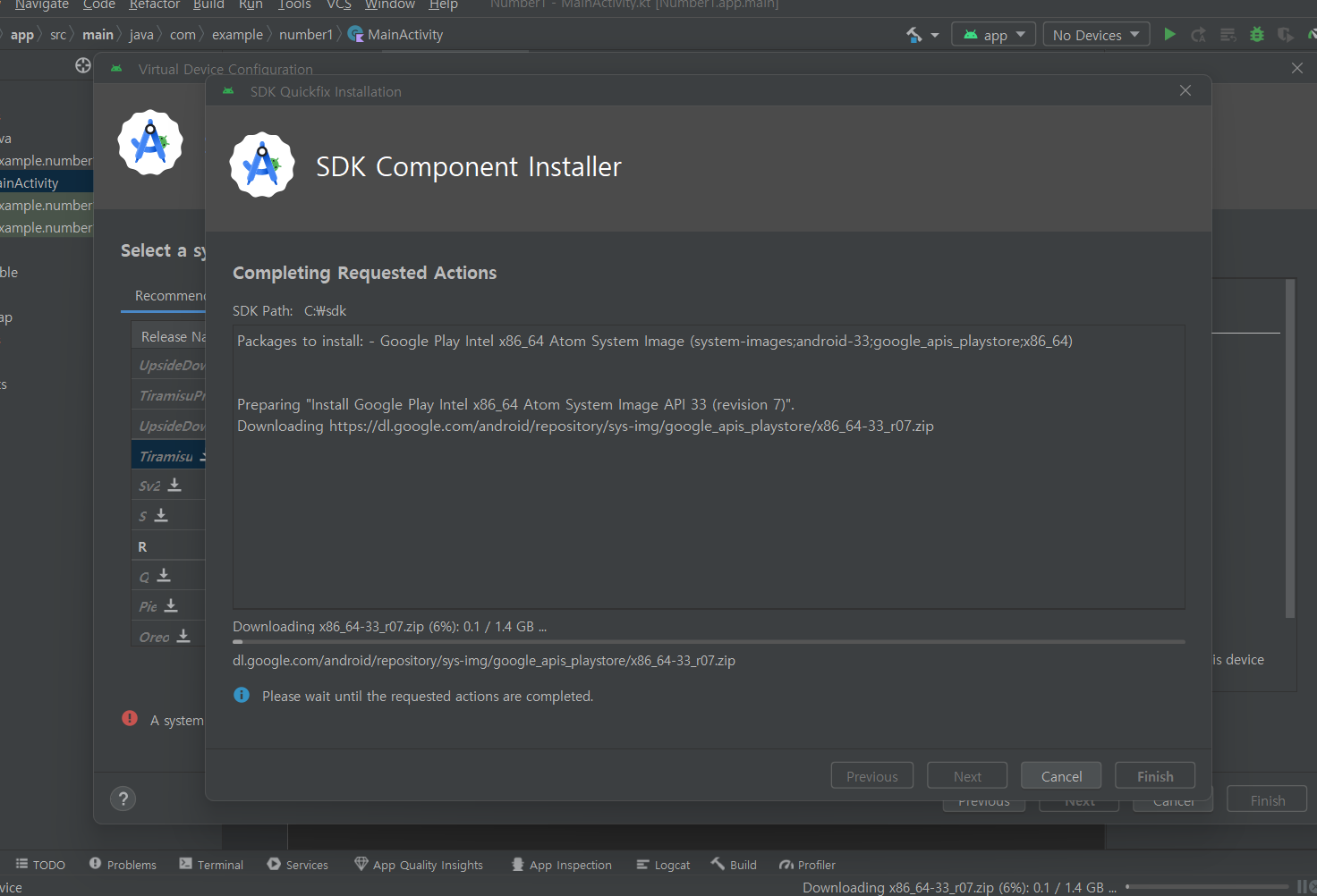Viewport: 1317px width, 896px height.
Task: Click the Apply Changes rerun icon
Action: pyautogui.click(x=1199, y=35)
